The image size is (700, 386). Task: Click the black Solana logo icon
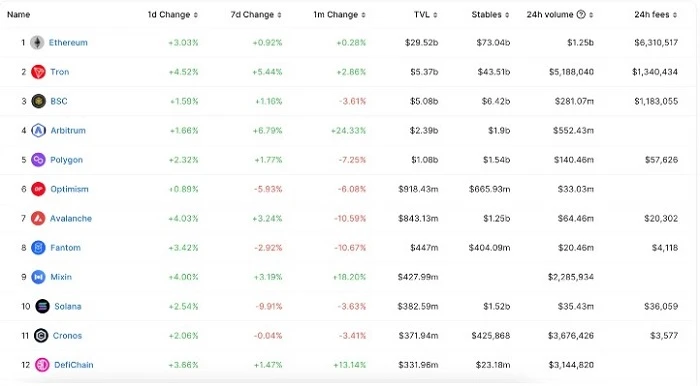42,307
